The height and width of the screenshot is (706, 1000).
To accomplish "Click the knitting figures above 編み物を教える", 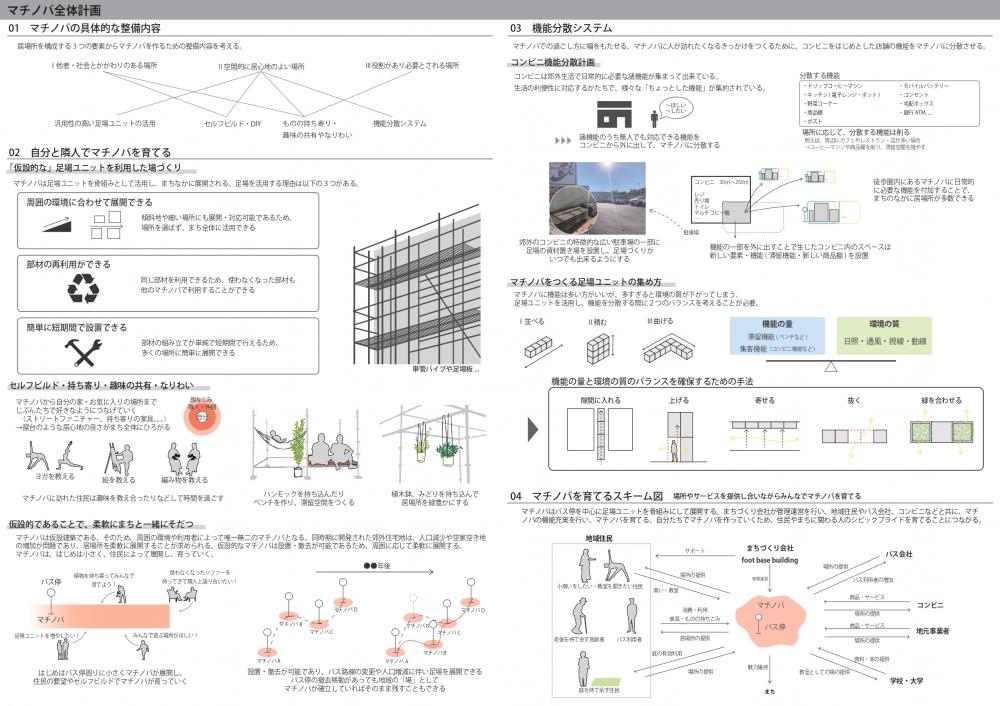I will [x=183, y=459].
